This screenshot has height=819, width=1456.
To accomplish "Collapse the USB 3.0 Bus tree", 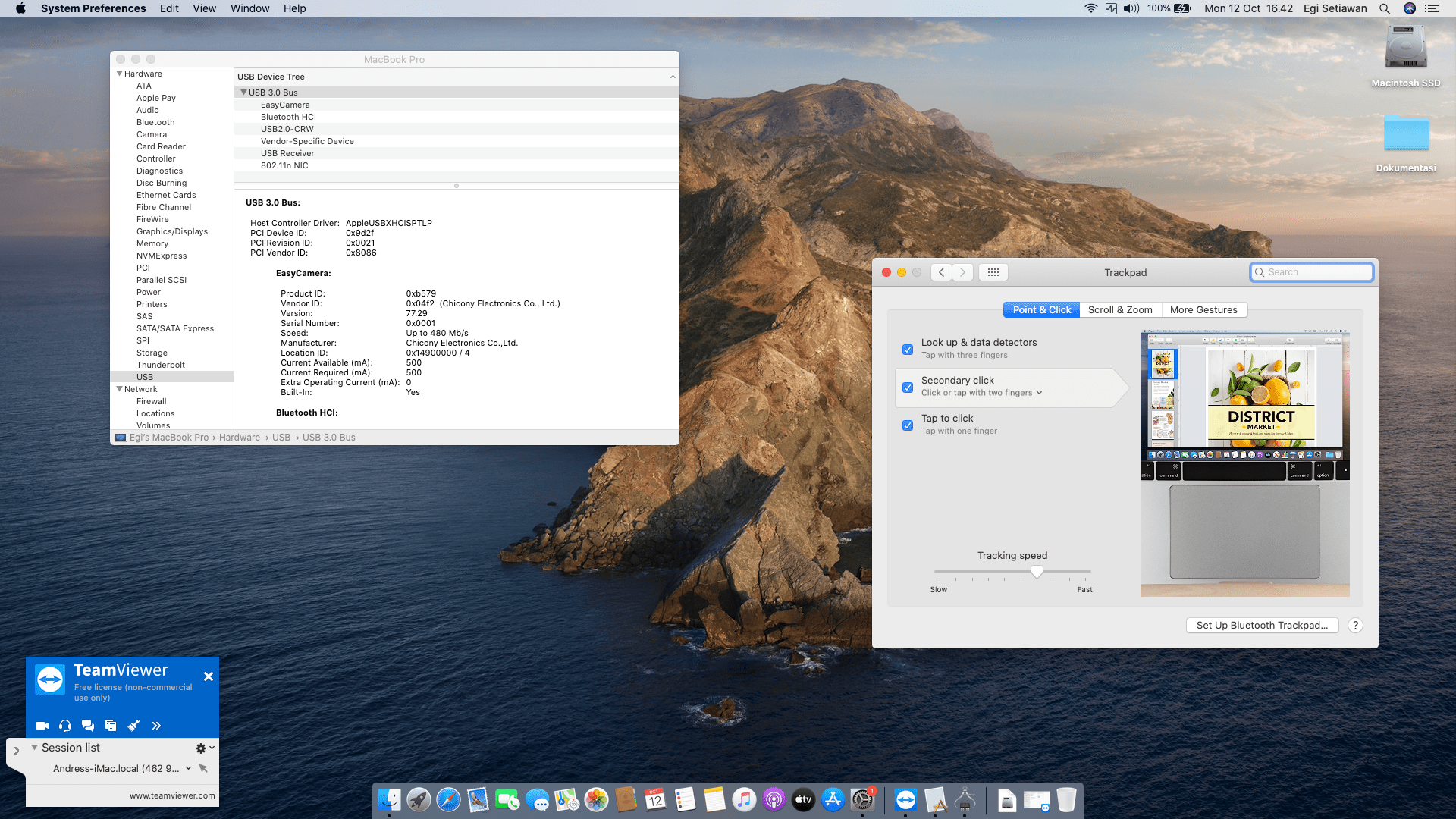I will [243, 93].
